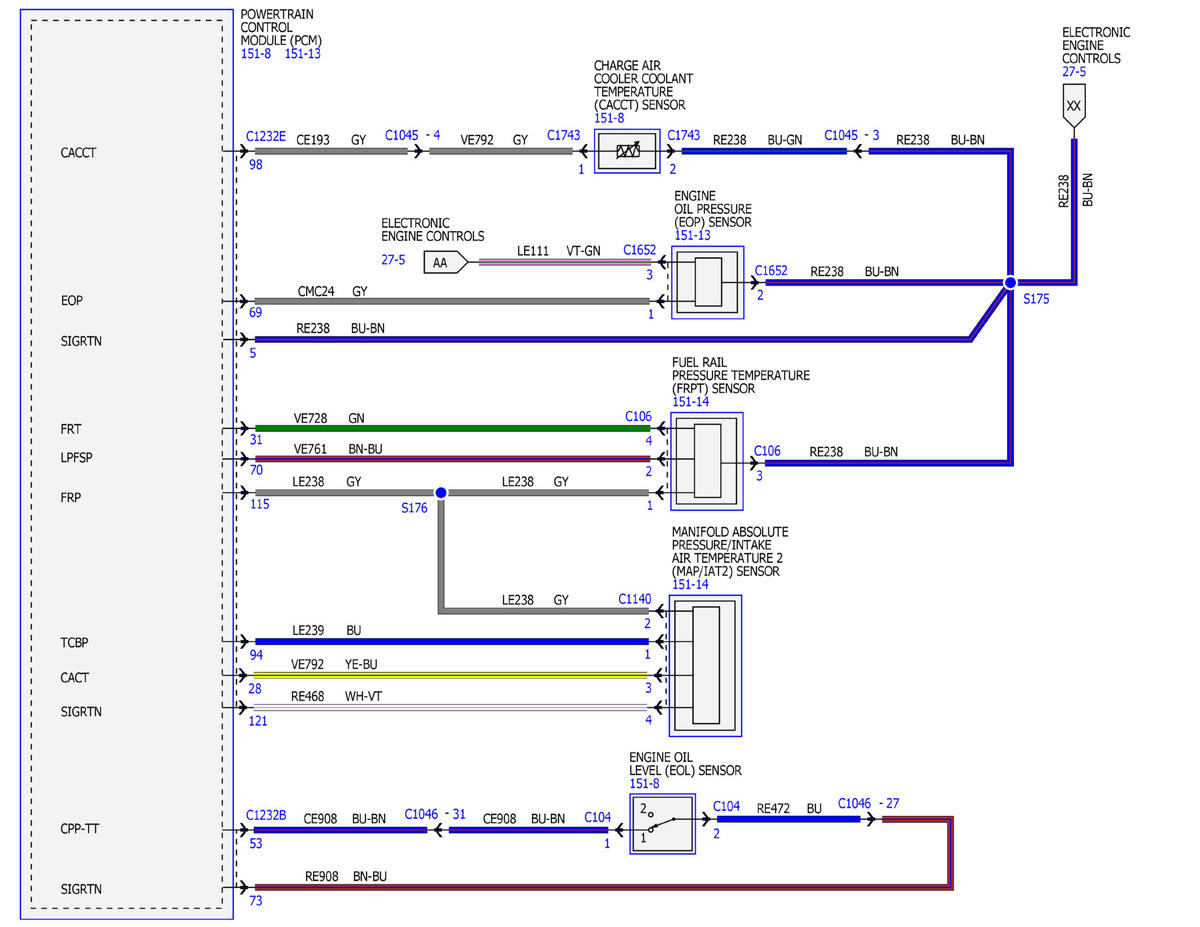Select the green VE728 GN wire
The height and width of the screenshot is (927, 1200).
click(451, 428)
